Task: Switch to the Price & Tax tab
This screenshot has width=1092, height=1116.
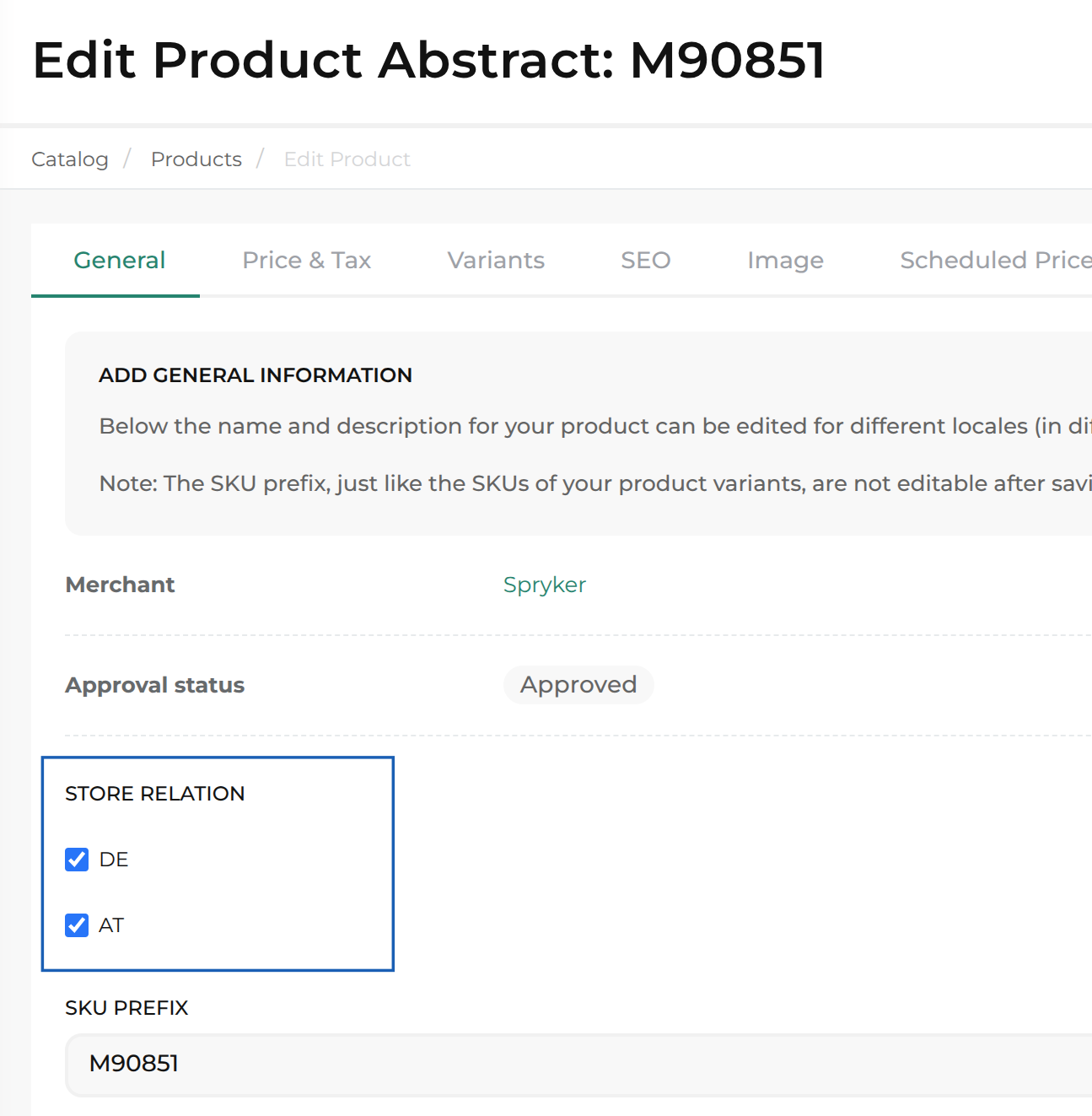Action: pos(306,261)
